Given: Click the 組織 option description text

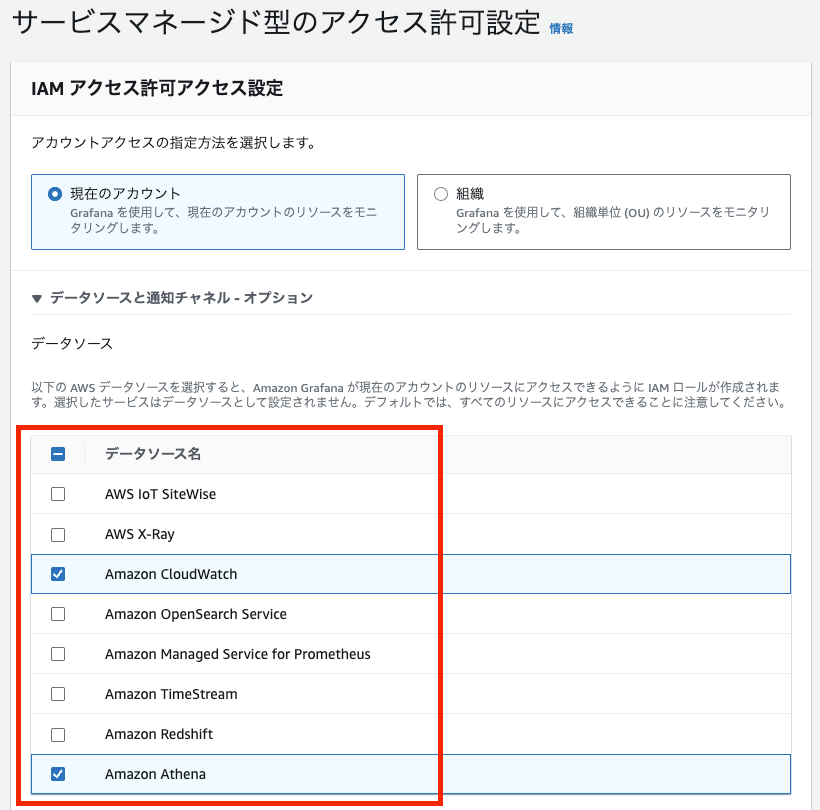Looking at the screenshot, I should (x=612, y=220).
